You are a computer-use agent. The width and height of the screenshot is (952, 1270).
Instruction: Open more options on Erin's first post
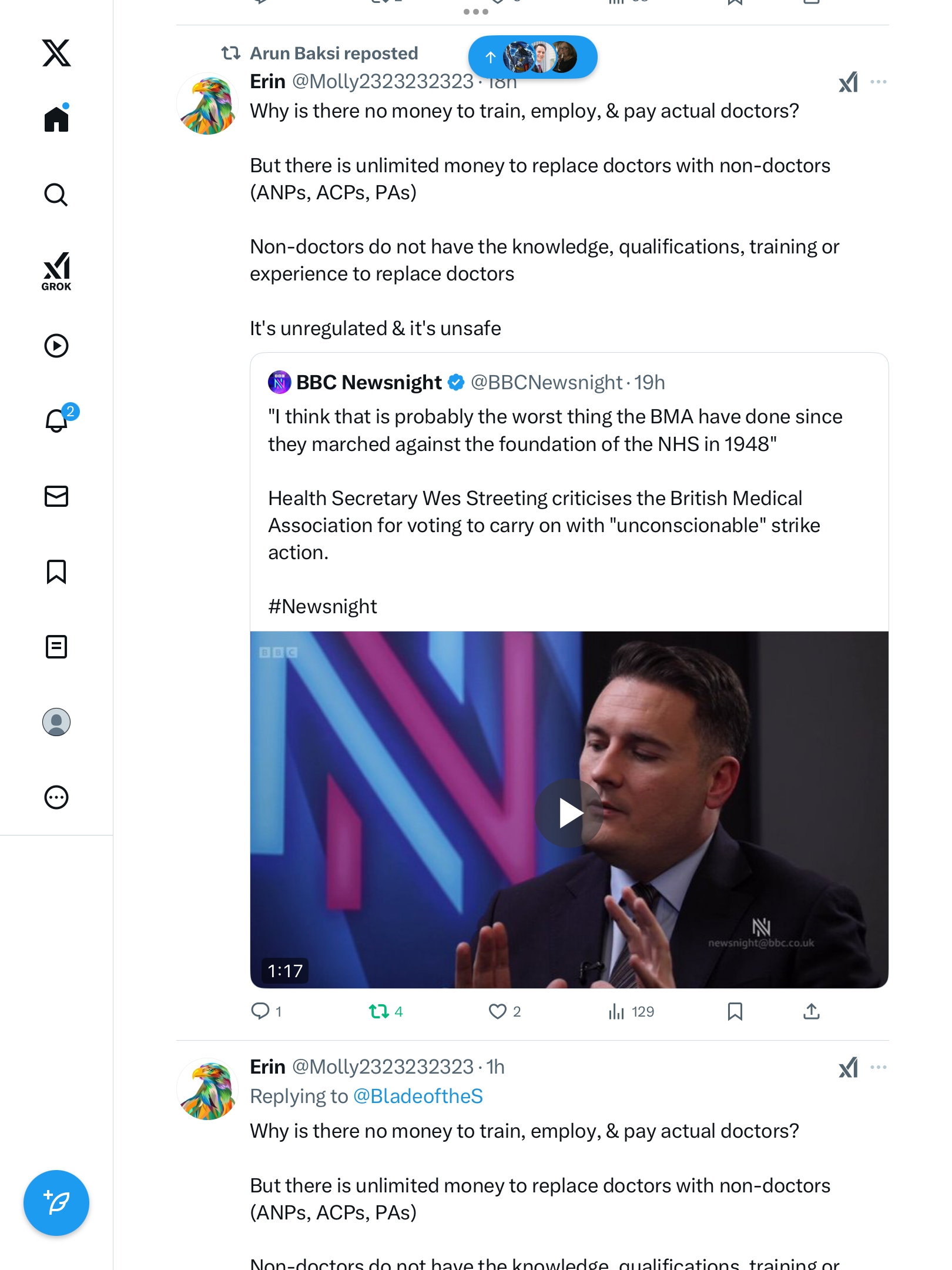tap(878, 82)
